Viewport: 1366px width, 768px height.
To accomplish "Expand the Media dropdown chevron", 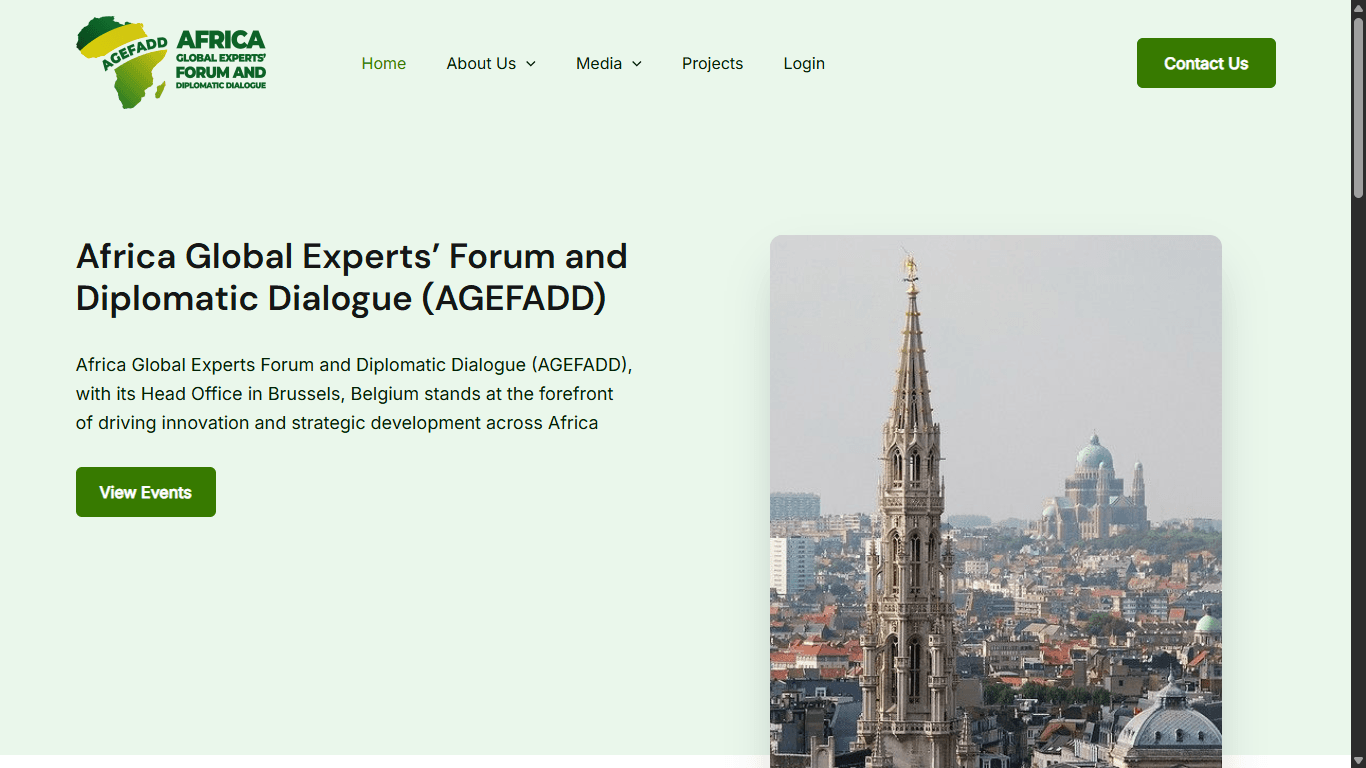I will pos(637,64).
